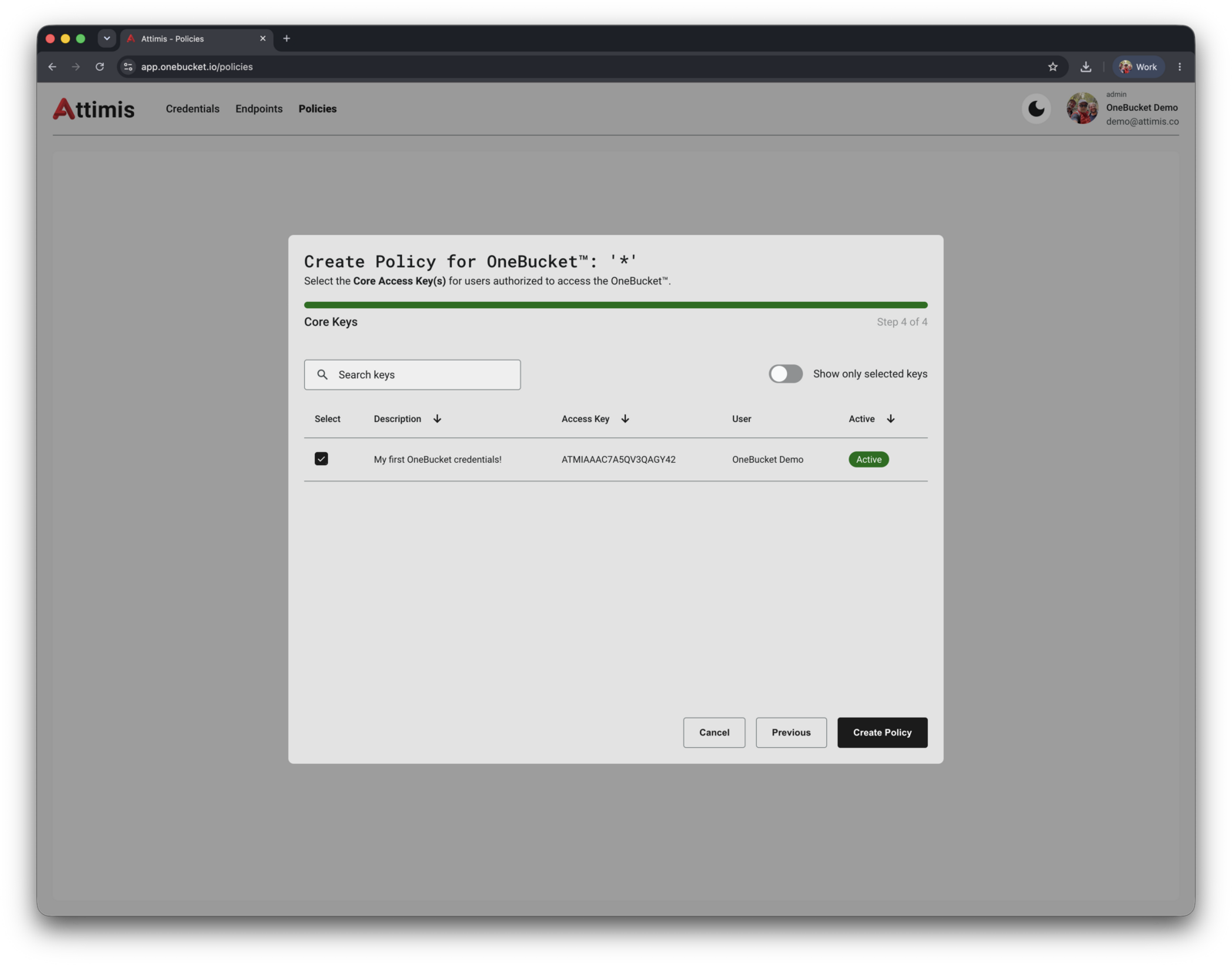Toggle dark mode moon icon
Screen dimensions: 1232x965
tap(1036, 109)
